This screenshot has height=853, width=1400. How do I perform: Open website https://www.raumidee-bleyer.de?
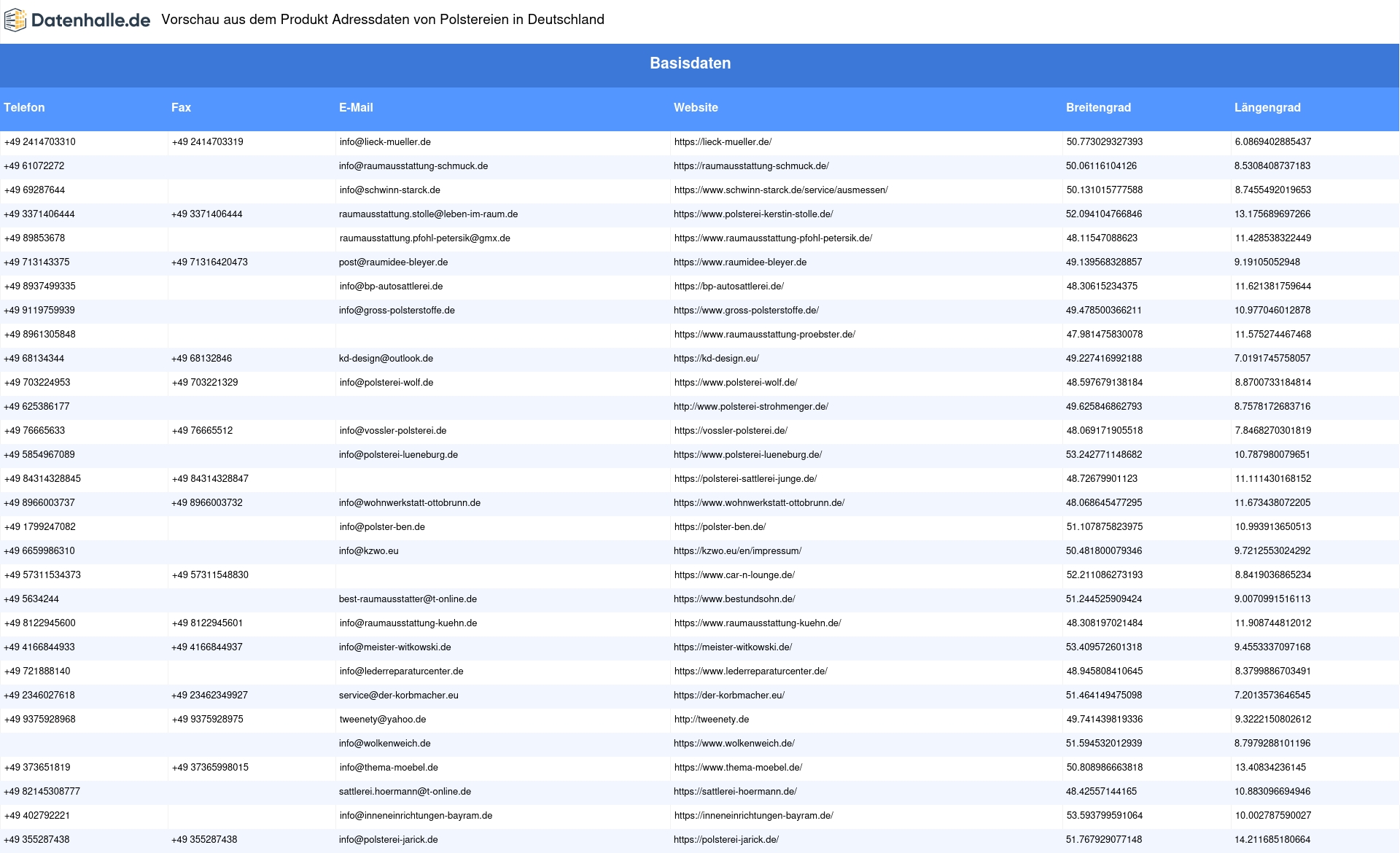(740, 262)
